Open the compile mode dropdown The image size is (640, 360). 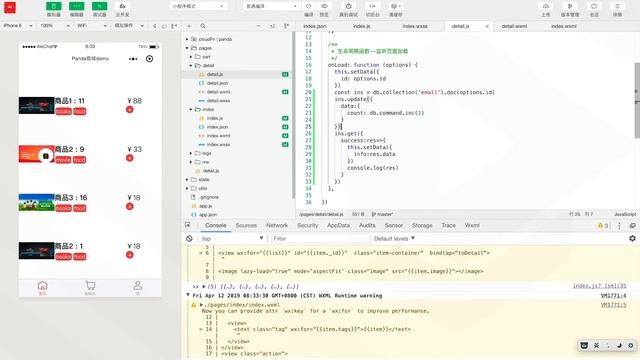point(272,6)
